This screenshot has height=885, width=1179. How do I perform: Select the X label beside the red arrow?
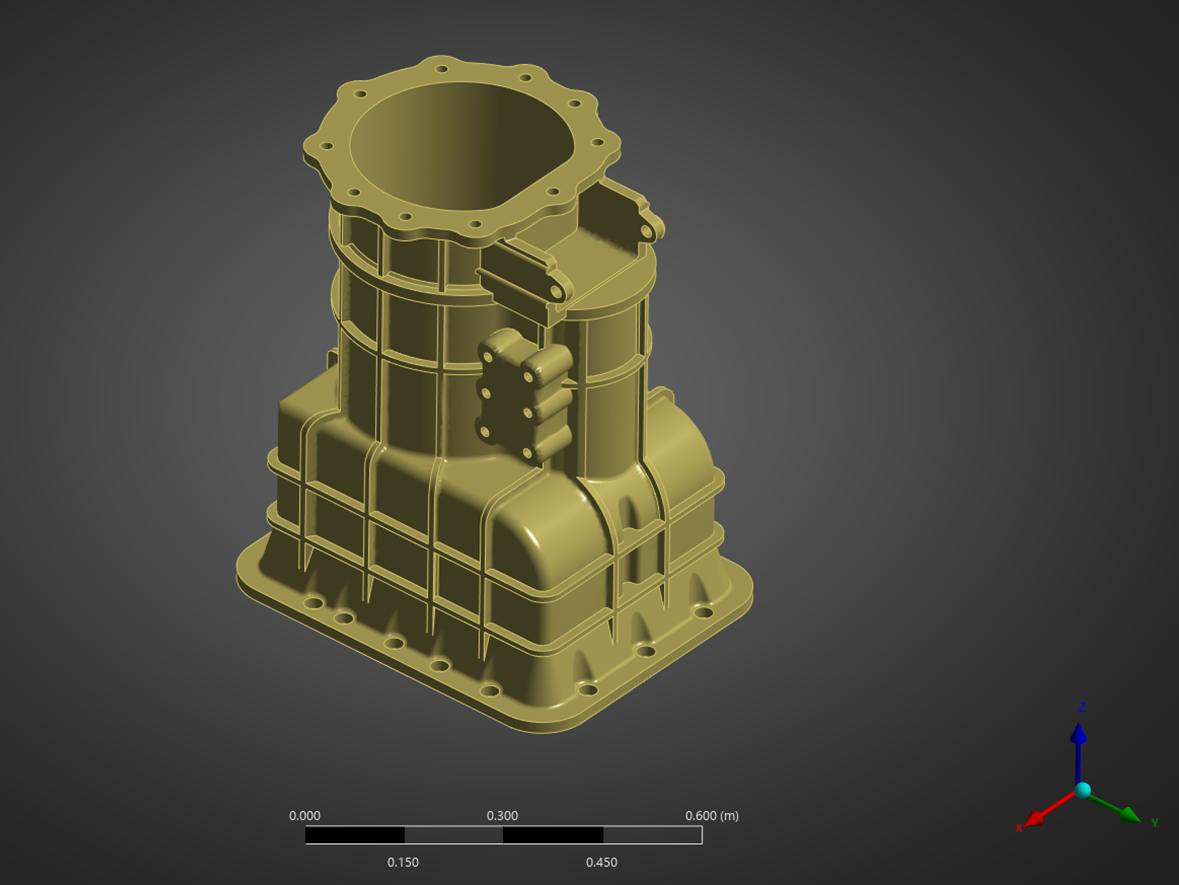click(x=1019, y=828)
